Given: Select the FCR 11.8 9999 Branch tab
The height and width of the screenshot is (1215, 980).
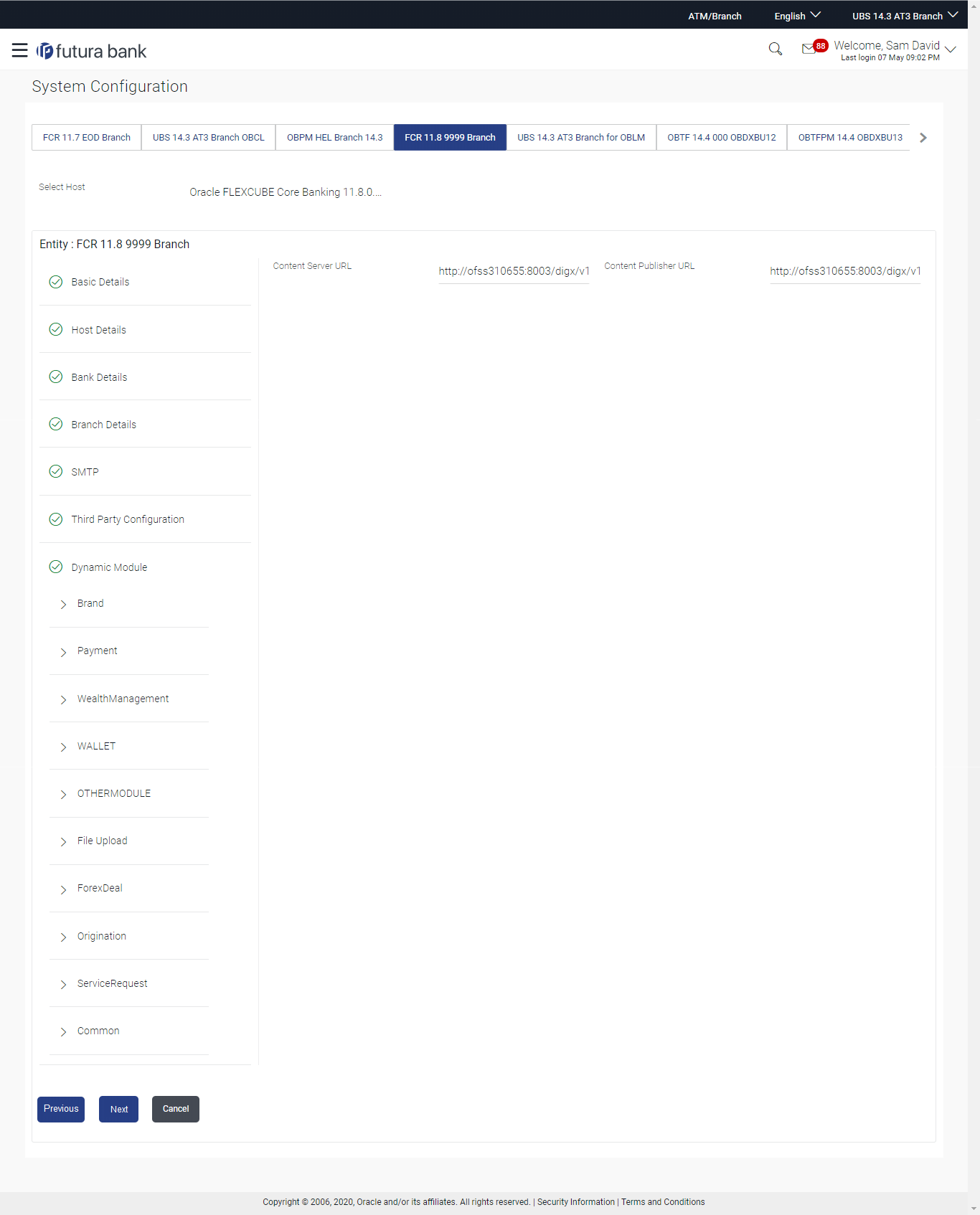Looking at the screenshot, I should [450, 137].
